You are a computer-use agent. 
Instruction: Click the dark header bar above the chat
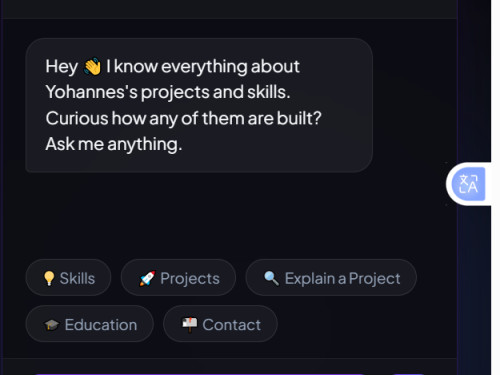pyautogui.click(x=230, y=9)
